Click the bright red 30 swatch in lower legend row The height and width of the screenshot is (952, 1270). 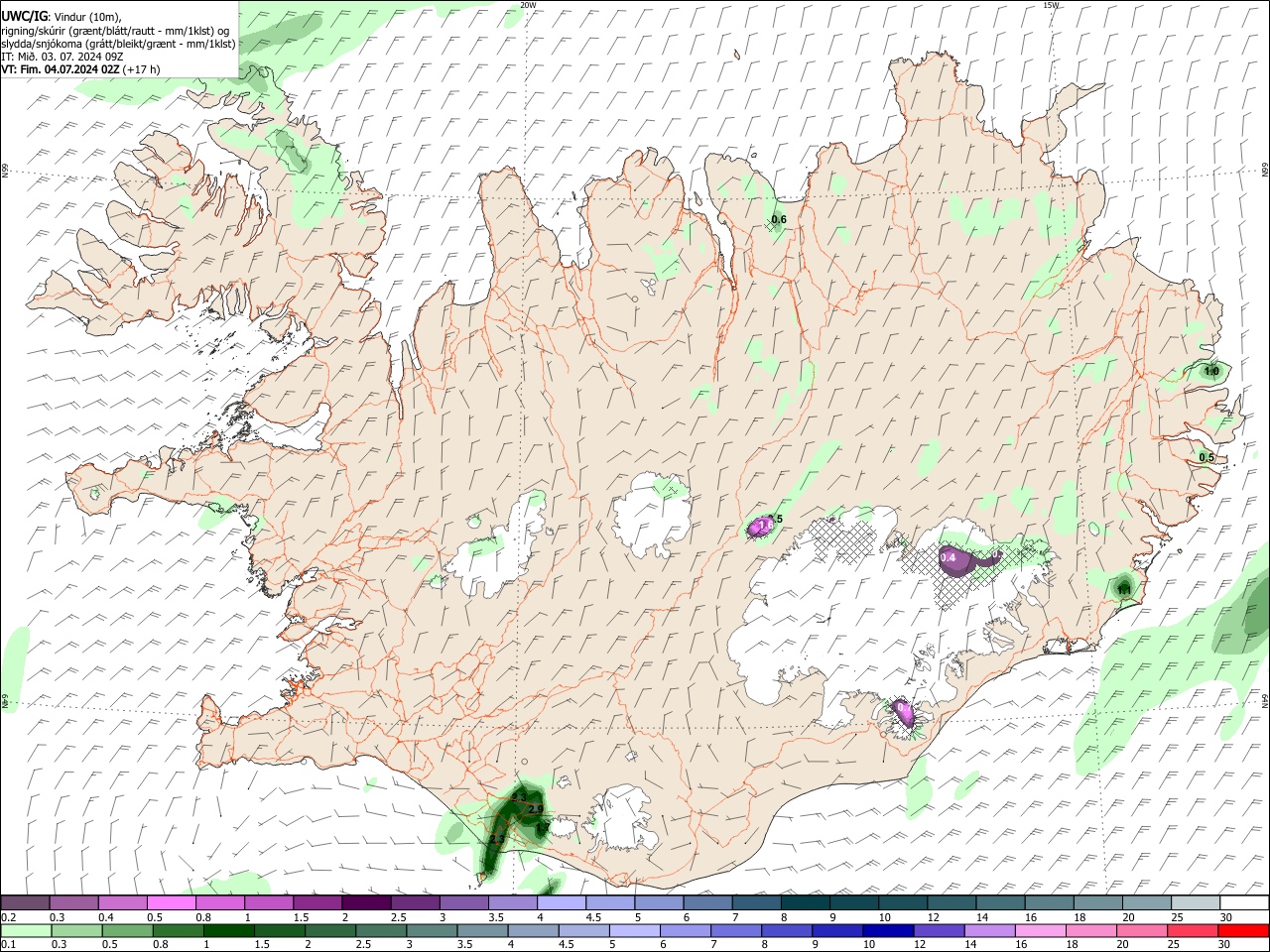click(x=1242, y=931)
